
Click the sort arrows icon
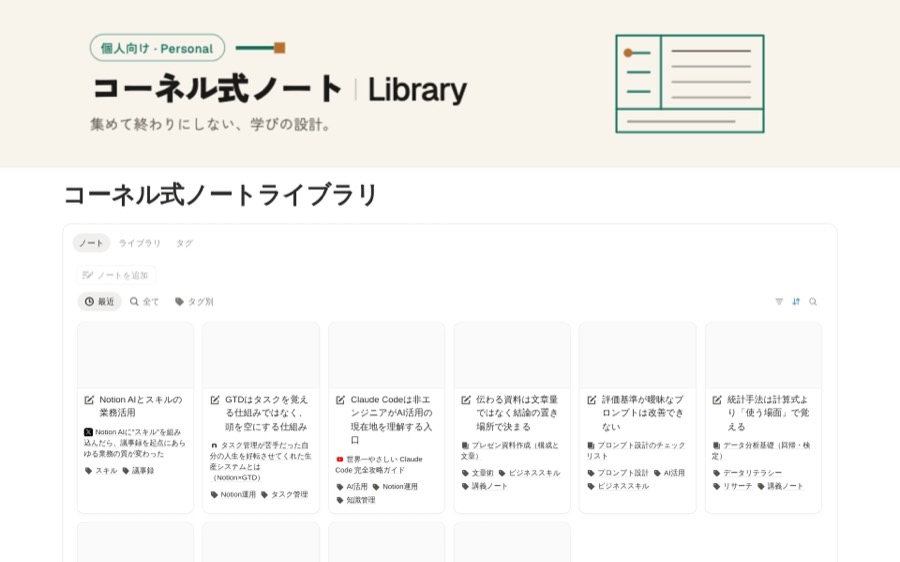pyautogui.click(x=796, y=301)
